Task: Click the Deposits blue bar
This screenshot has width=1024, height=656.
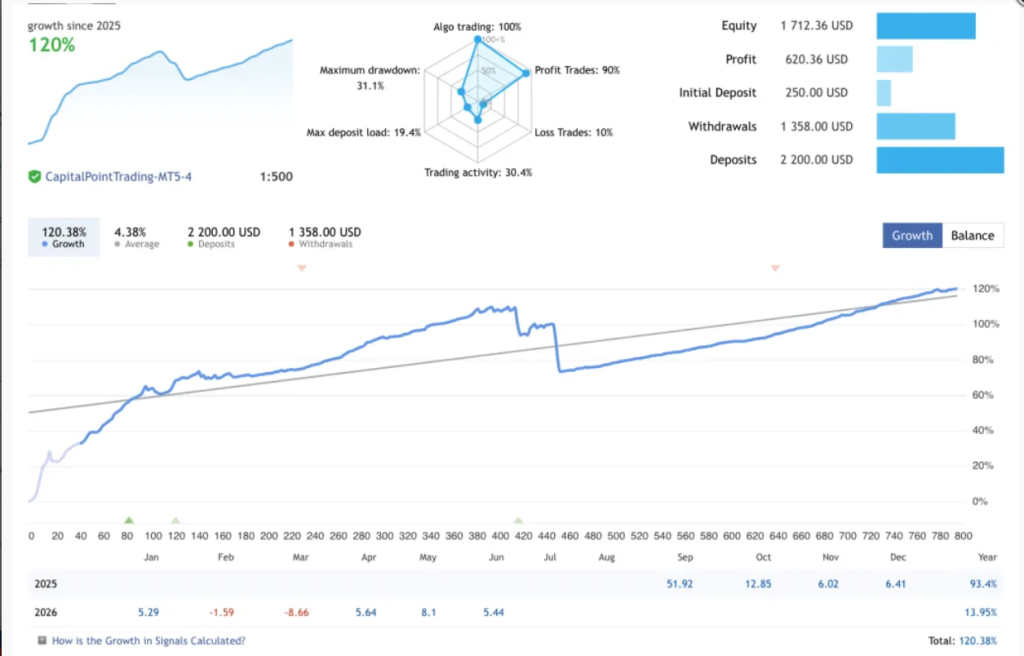Action: pos(940,160)
